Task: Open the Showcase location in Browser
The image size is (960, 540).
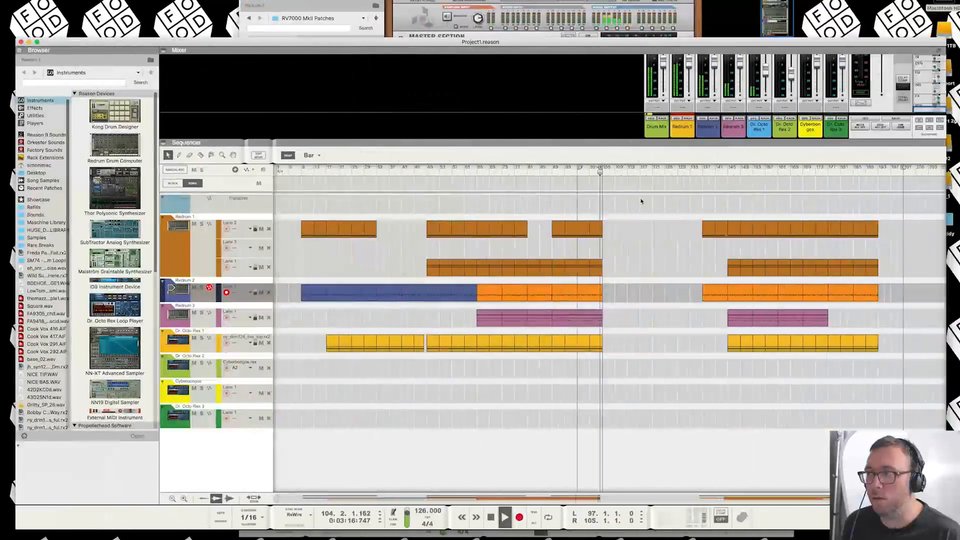Action: [38, 200]
